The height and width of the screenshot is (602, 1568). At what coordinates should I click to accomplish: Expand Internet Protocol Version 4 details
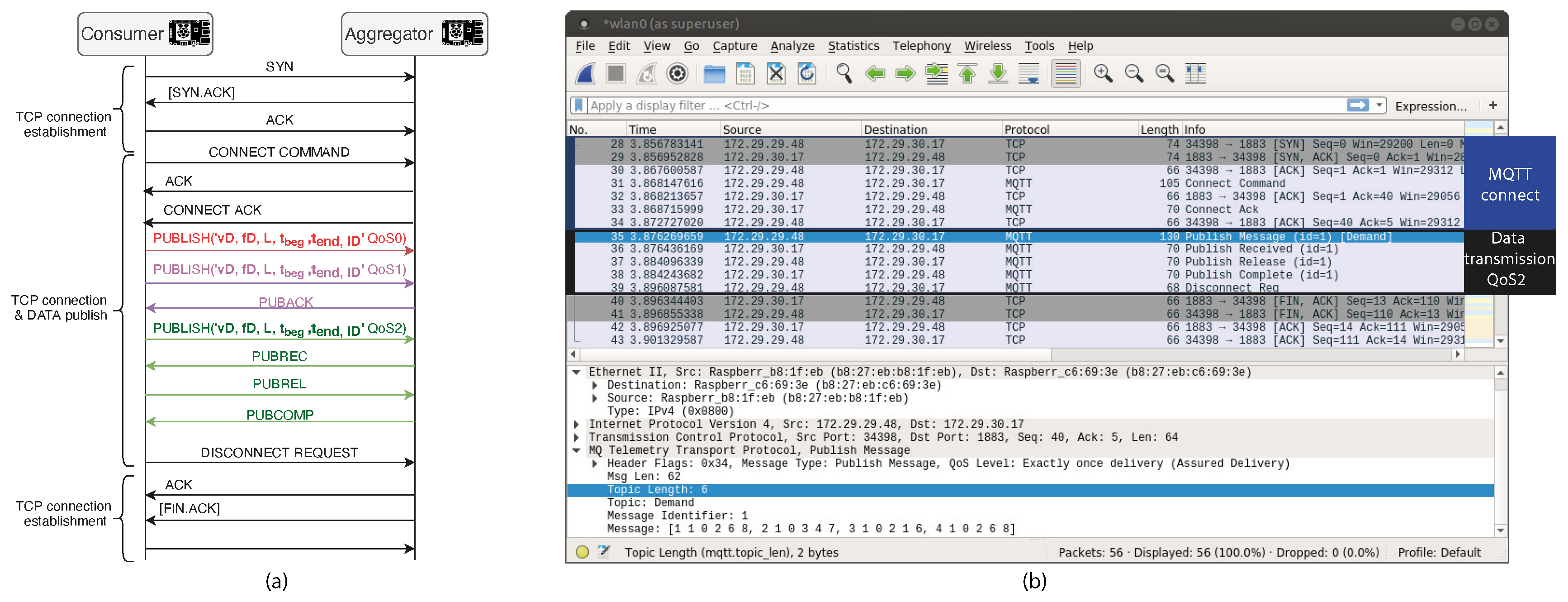(x=576, y=424)
